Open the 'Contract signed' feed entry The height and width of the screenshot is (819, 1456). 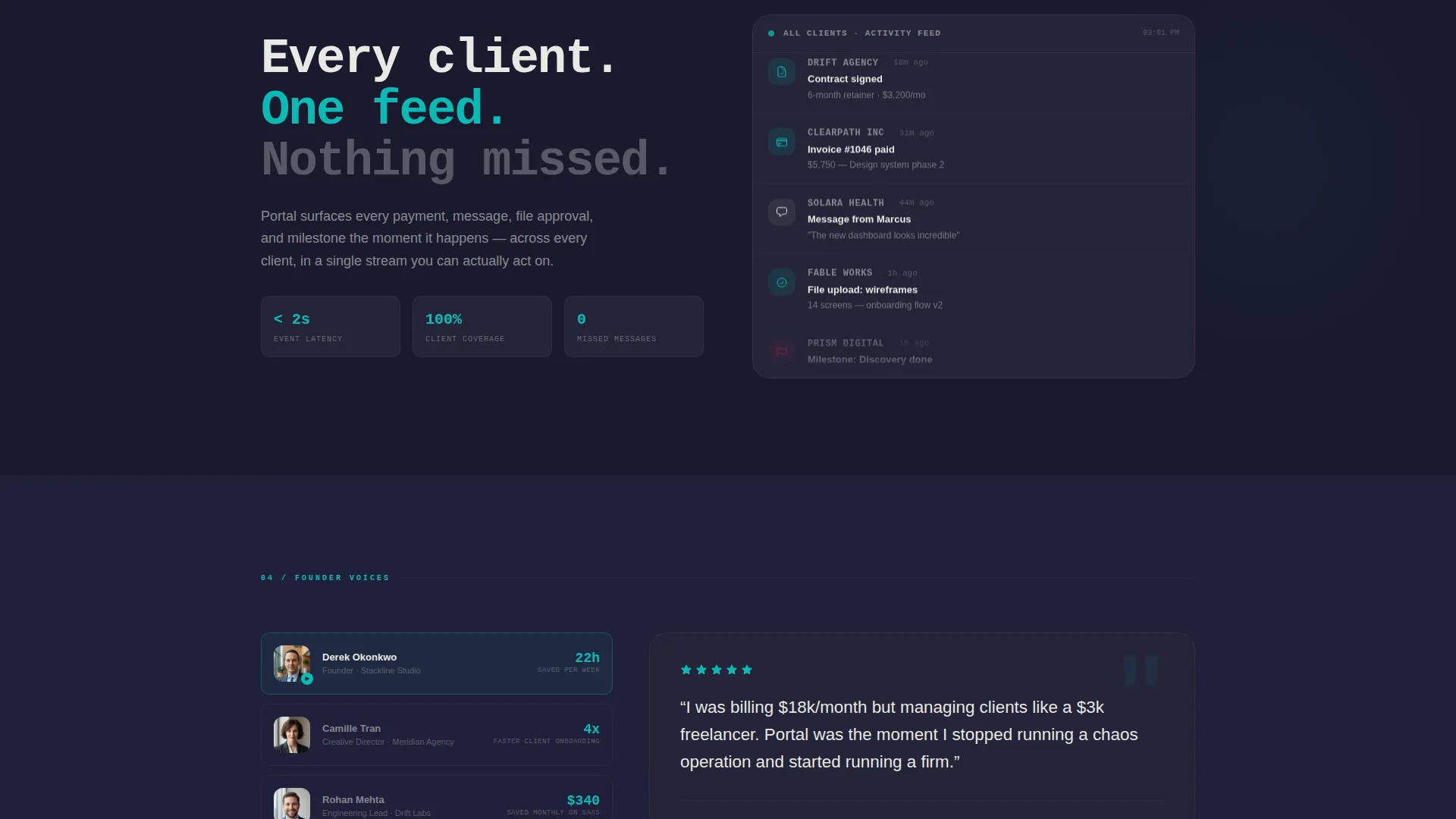pos(974,79)
